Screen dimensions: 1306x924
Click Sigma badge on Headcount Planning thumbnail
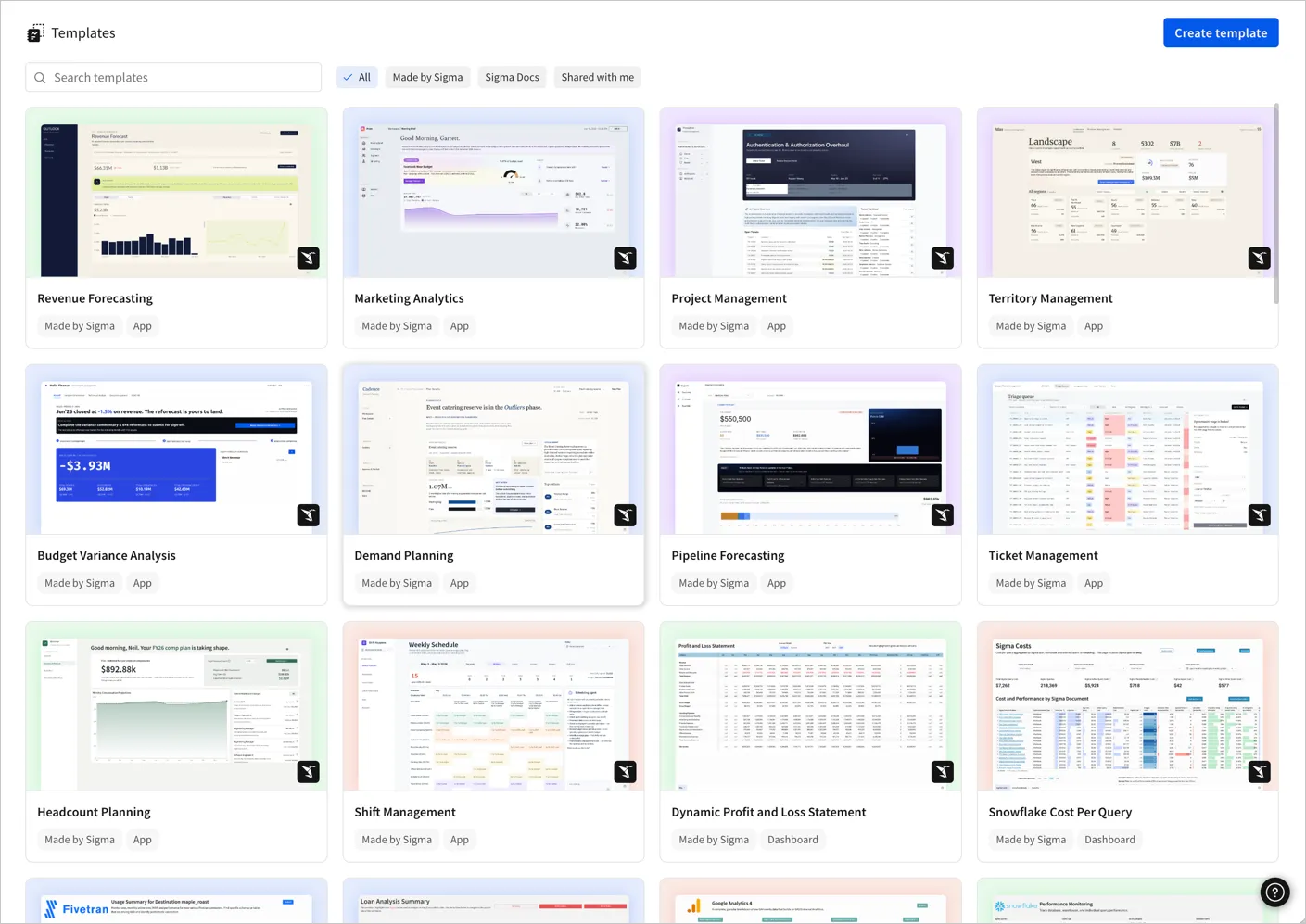pos(309,771)
